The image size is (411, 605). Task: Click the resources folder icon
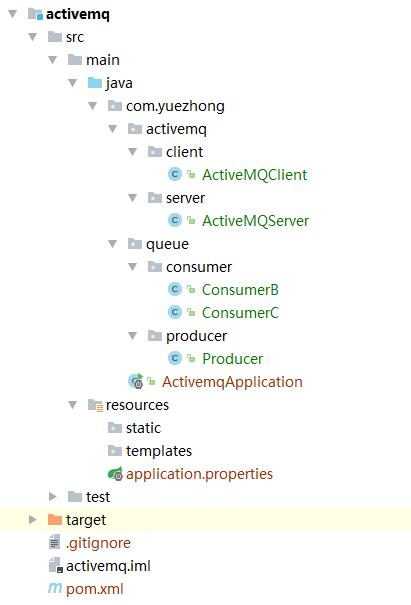[95, 405]
